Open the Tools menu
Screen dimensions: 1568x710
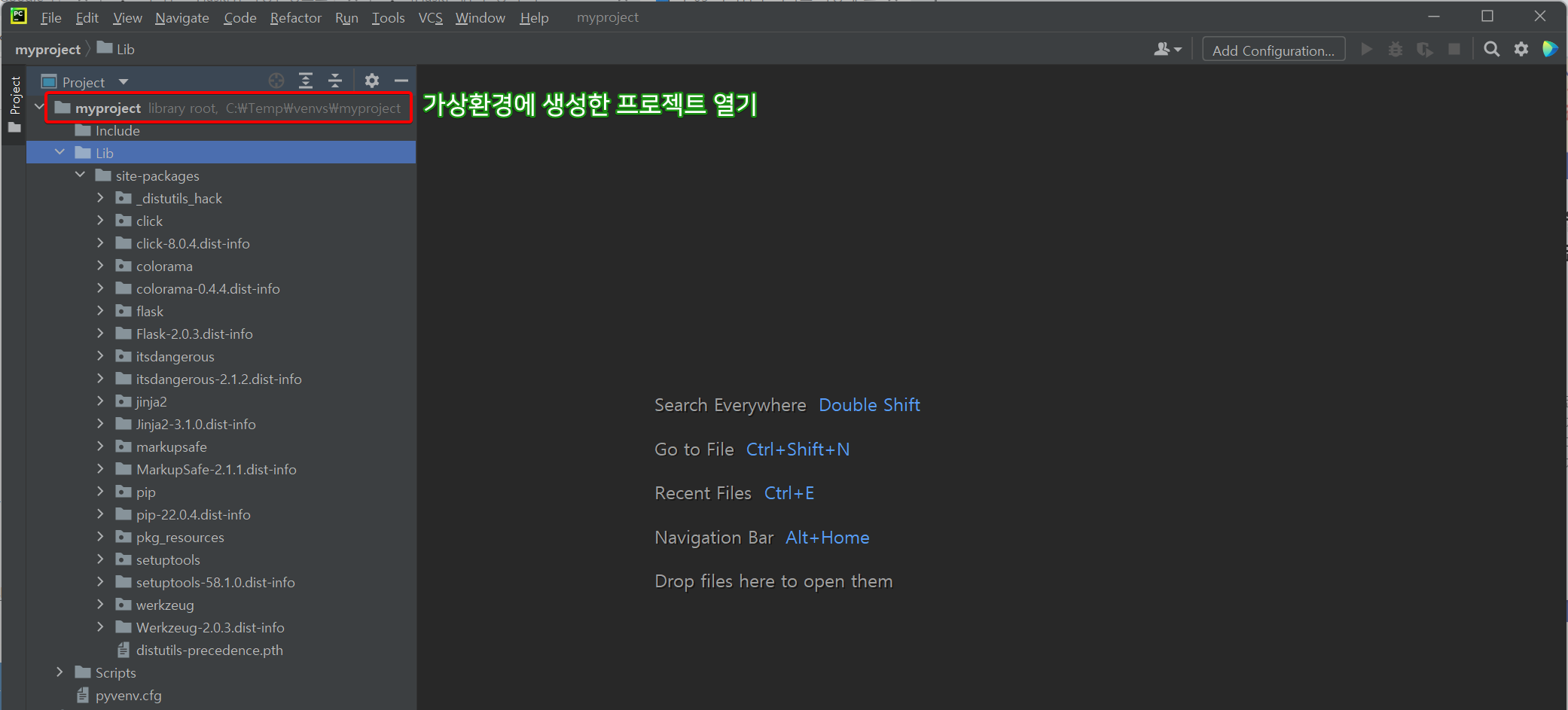point(389,17)
